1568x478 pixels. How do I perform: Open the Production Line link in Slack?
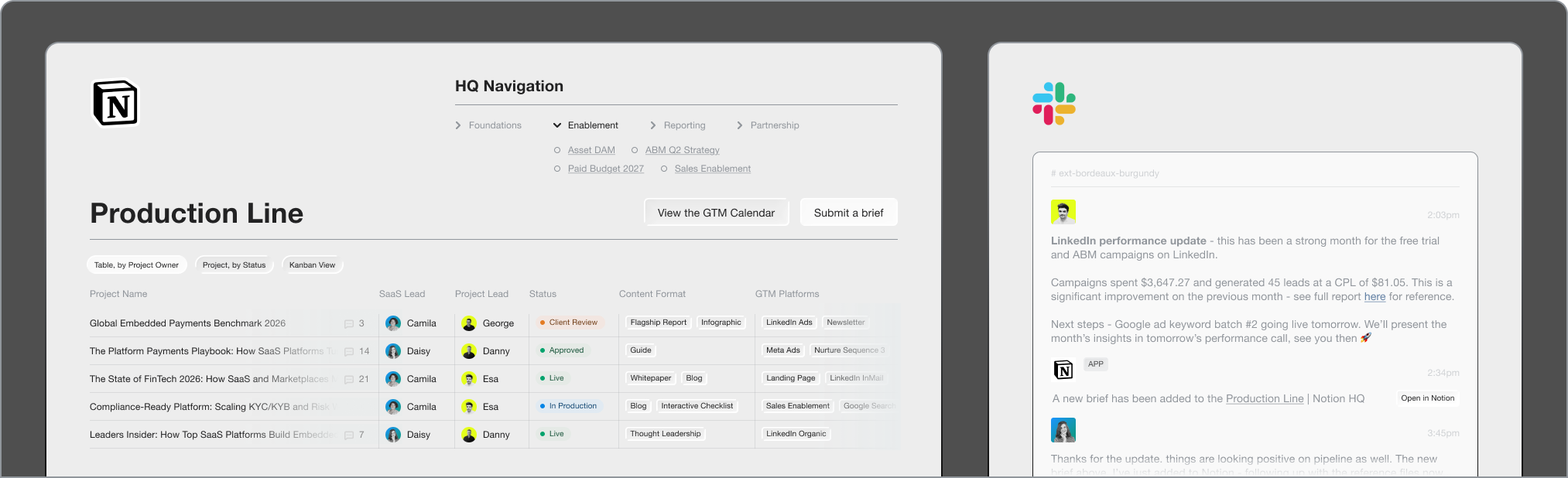pyautogui.click(x=1265, y=398)
